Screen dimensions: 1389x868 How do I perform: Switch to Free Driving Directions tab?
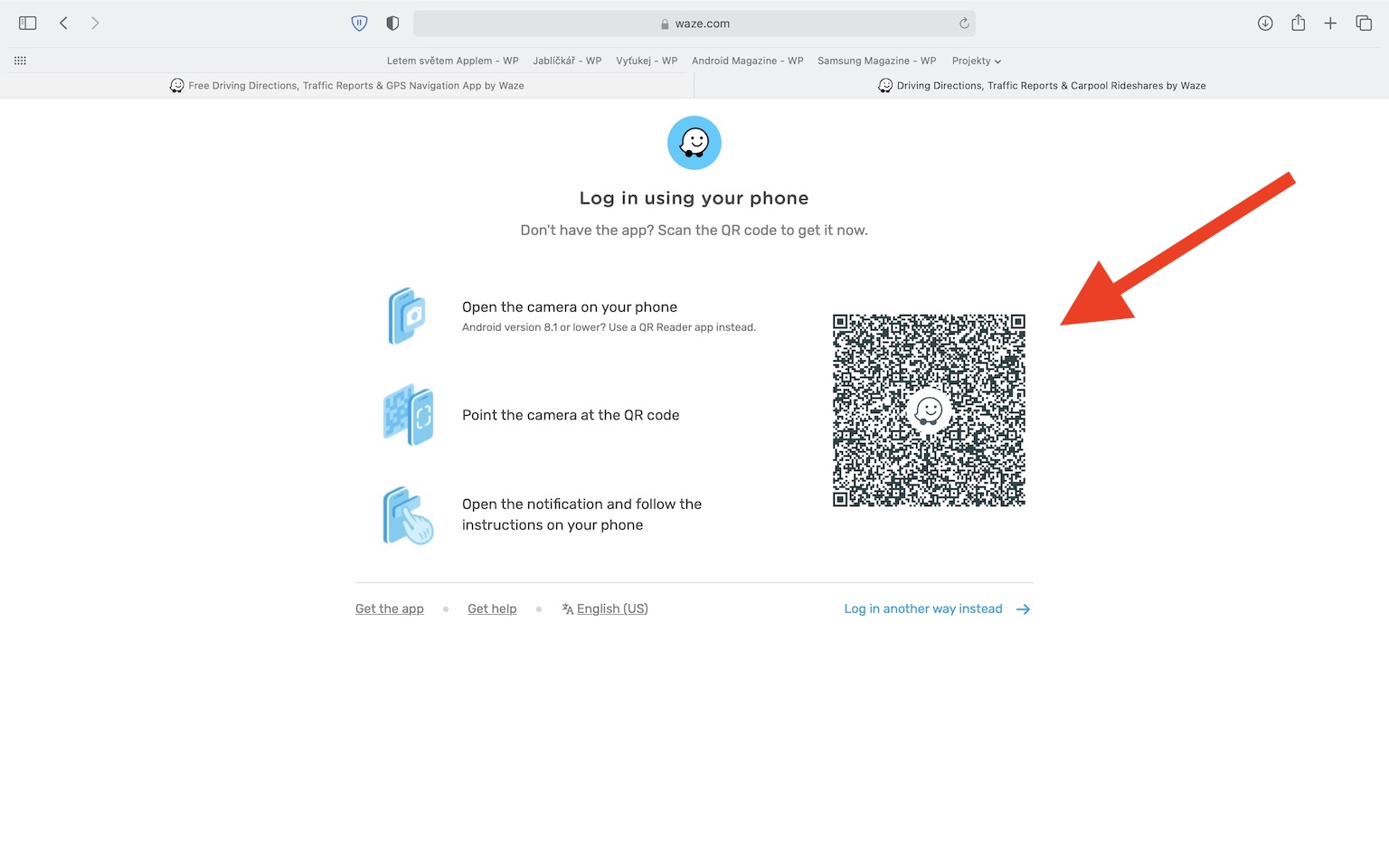(347, 85)
